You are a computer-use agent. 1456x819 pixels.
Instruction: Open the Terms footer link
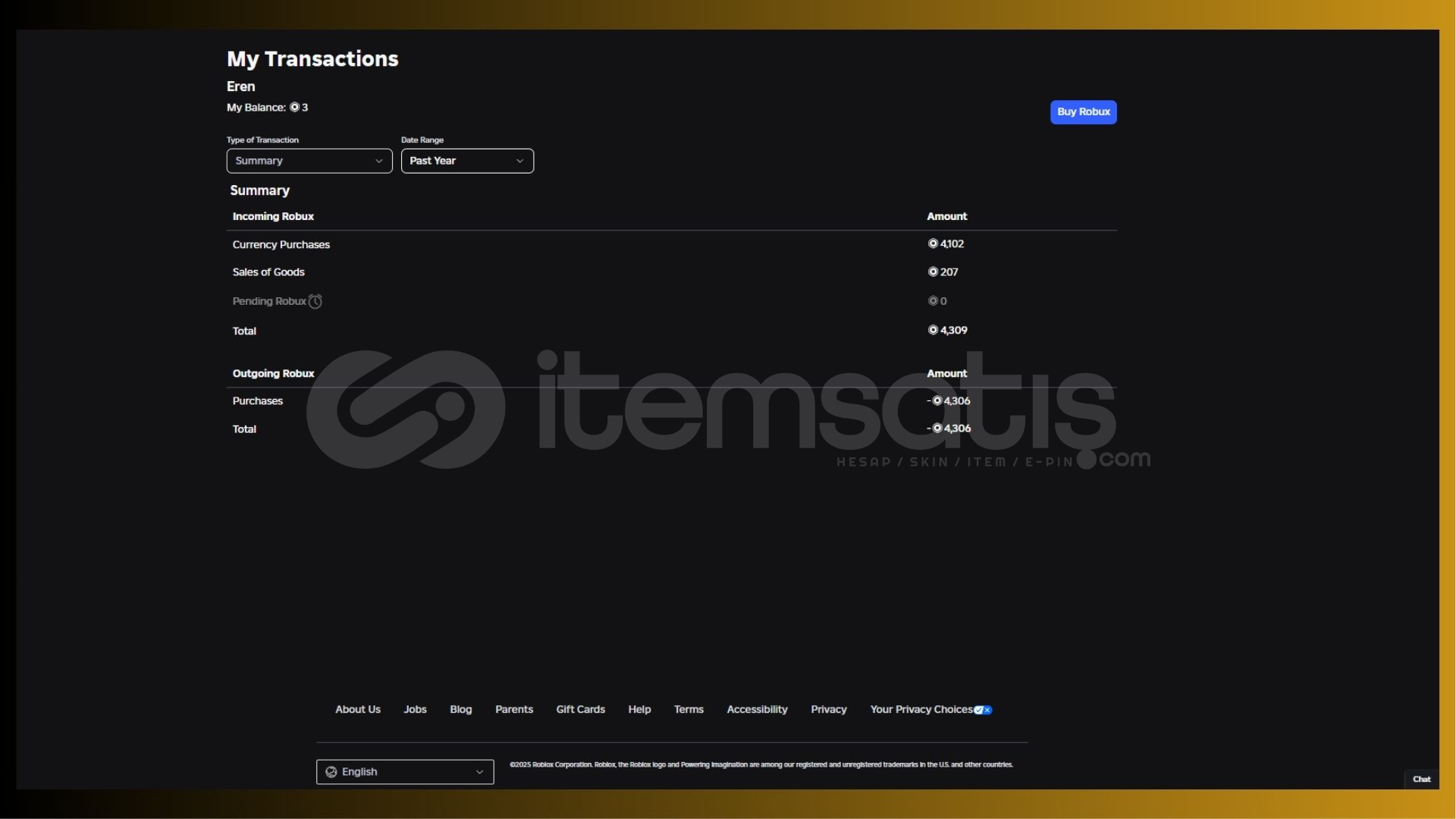tap(689, 709)
